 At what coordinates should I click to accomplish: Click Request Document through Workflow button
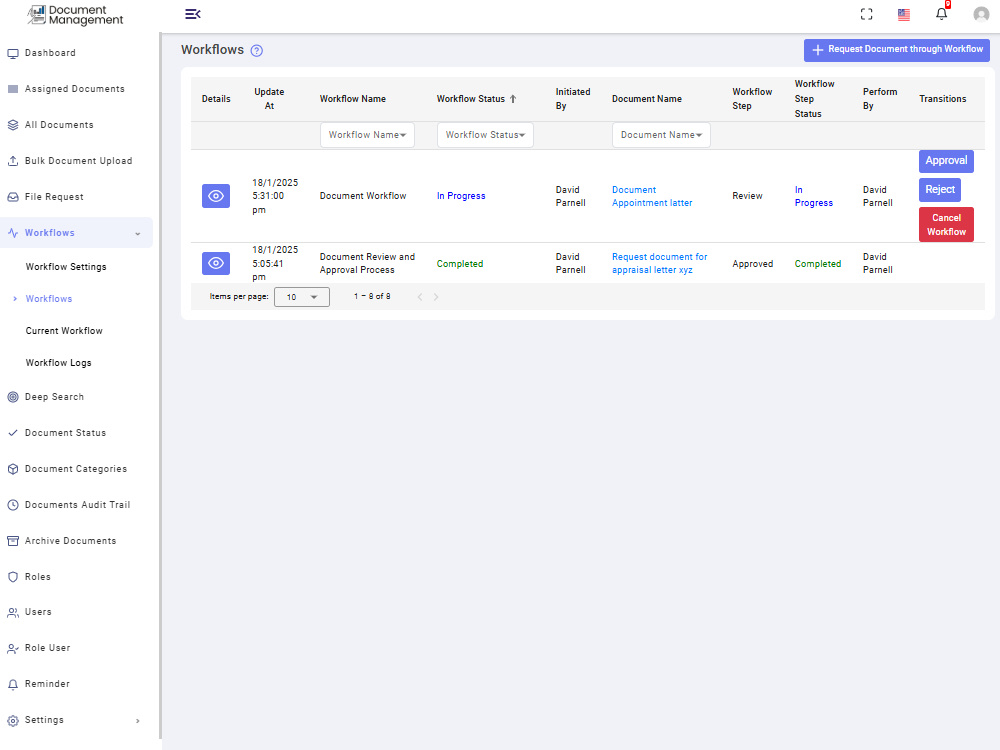[897, 50]
